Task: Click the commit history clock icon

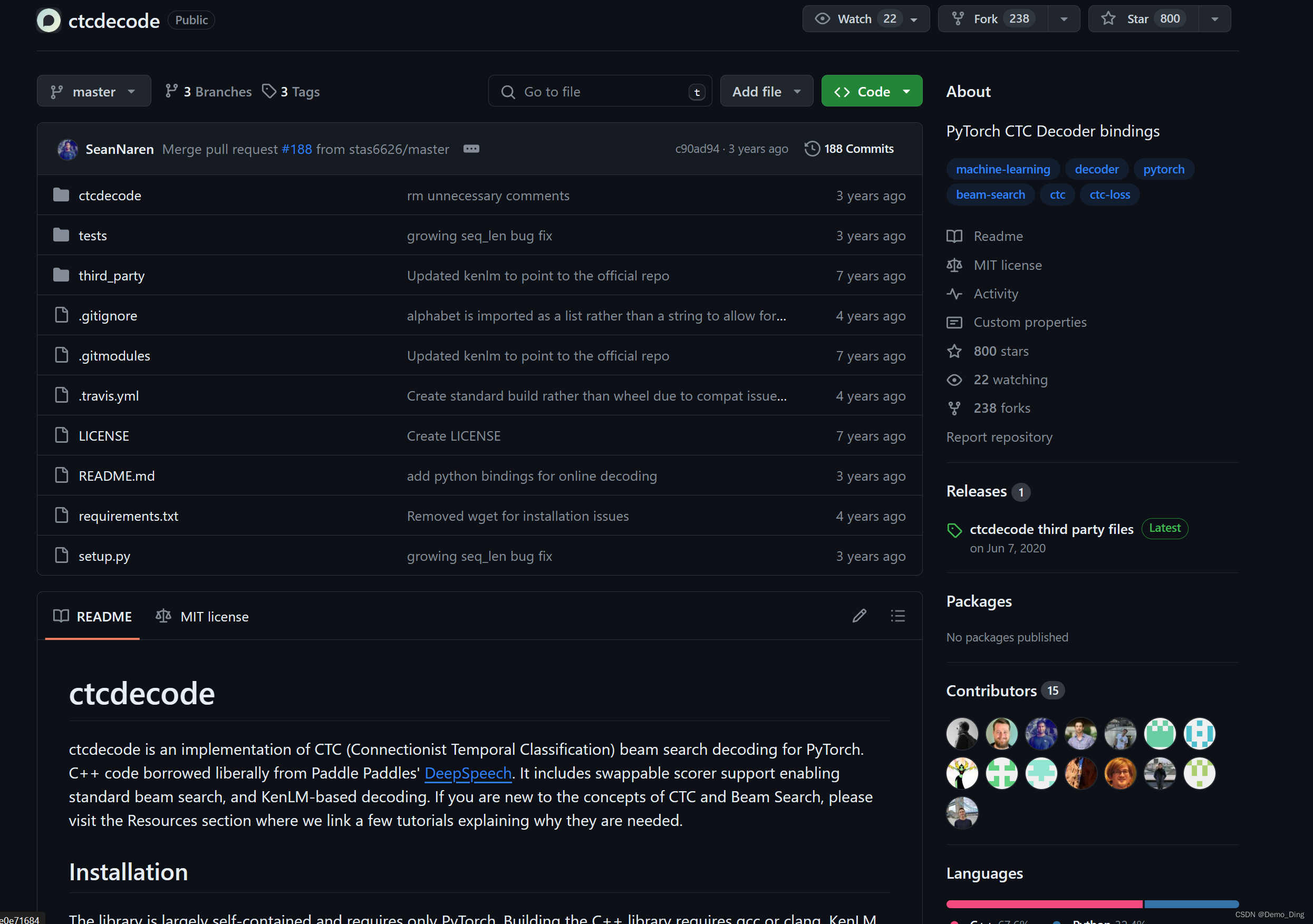Action: tap(812, 149)
